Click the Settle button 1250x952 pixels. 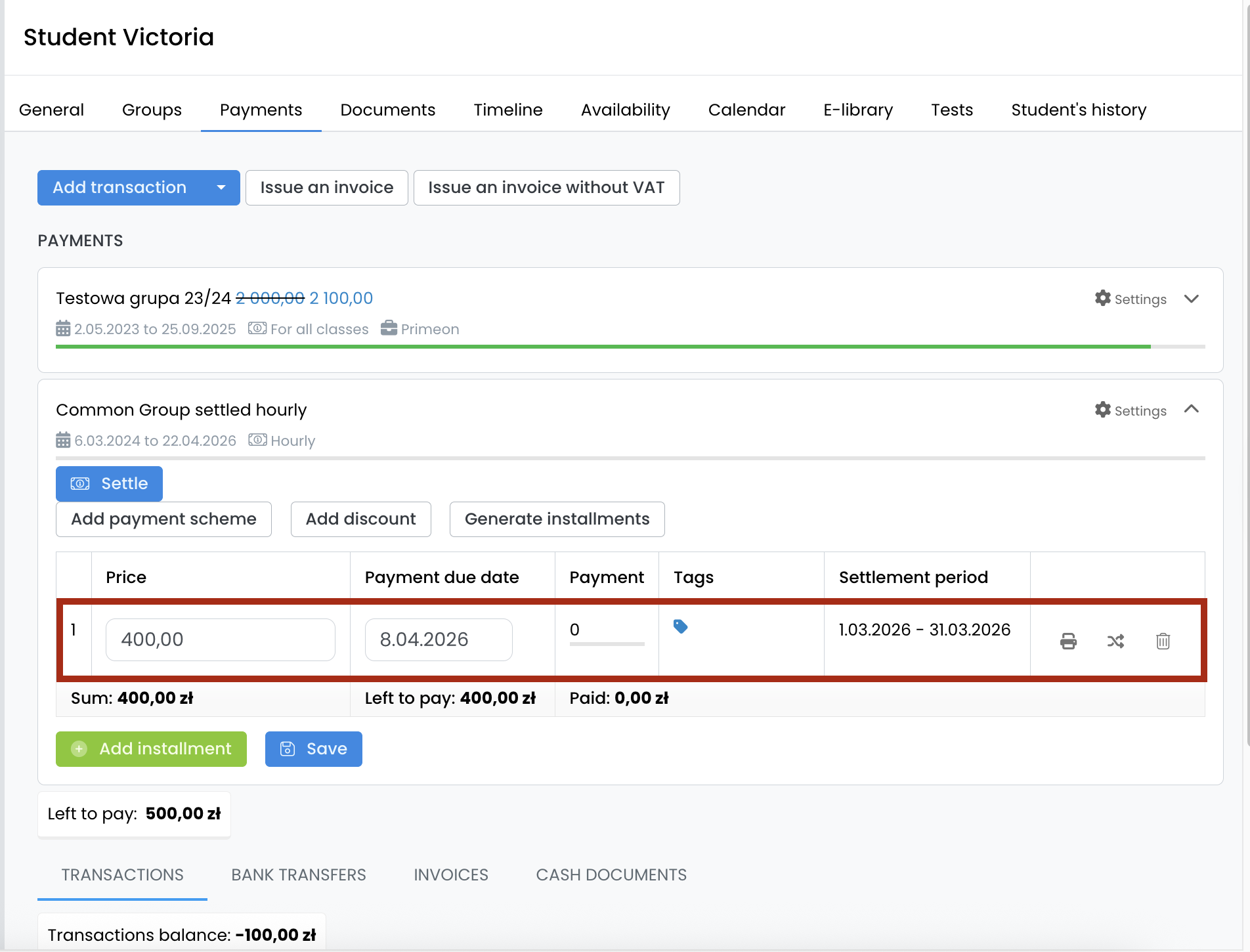pos(109,484)
